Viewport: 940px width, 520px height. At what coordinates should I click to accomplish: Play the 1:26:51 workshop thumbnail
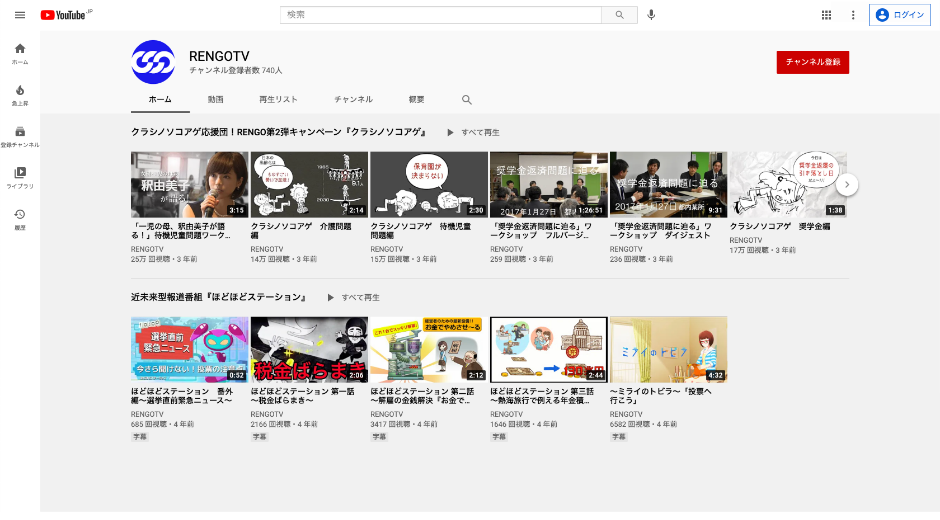coord(549,185)
